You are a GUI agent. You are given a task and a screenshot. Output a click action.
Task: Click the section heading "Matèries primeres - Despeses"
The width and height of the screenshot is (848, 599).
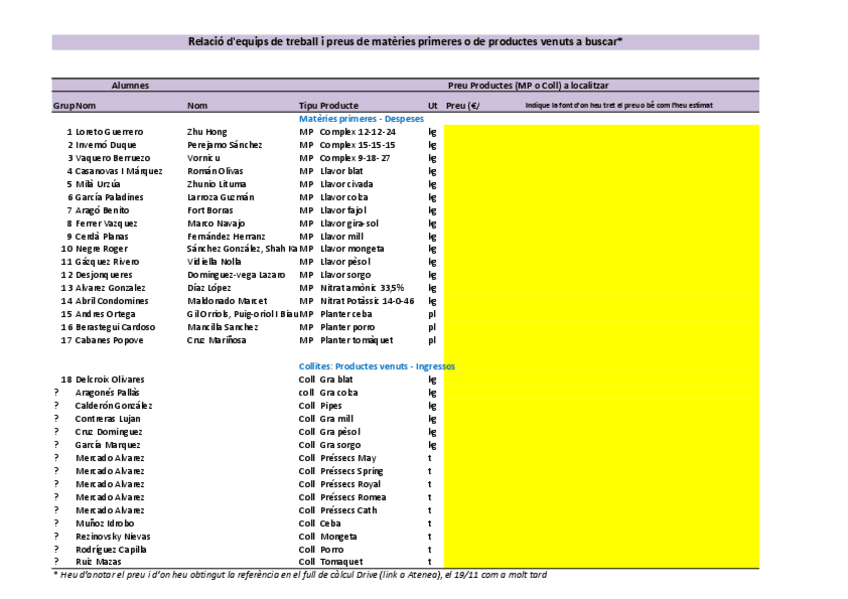[x=361, y=119]
